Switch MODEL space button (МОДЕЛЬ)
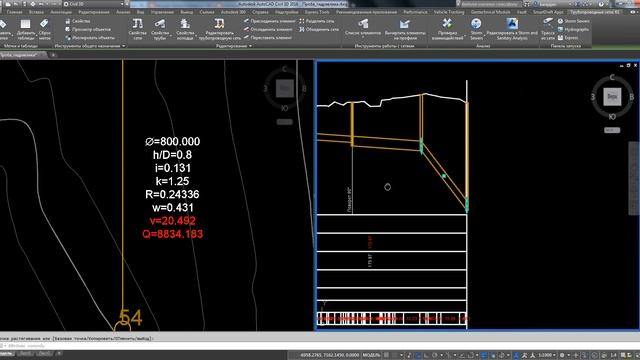 pyautogui.click(x=371, y=355)
